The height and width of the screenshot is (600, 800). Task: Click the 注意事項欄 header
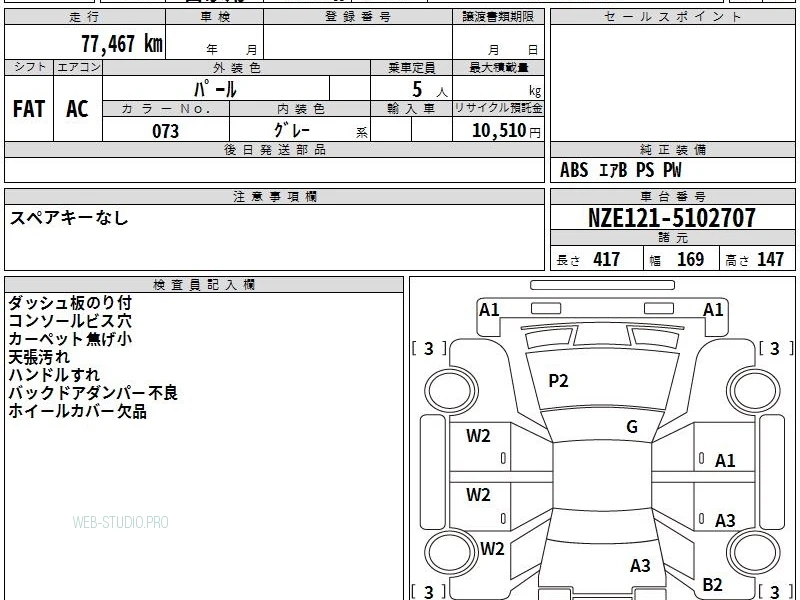[x=274, y=196]
